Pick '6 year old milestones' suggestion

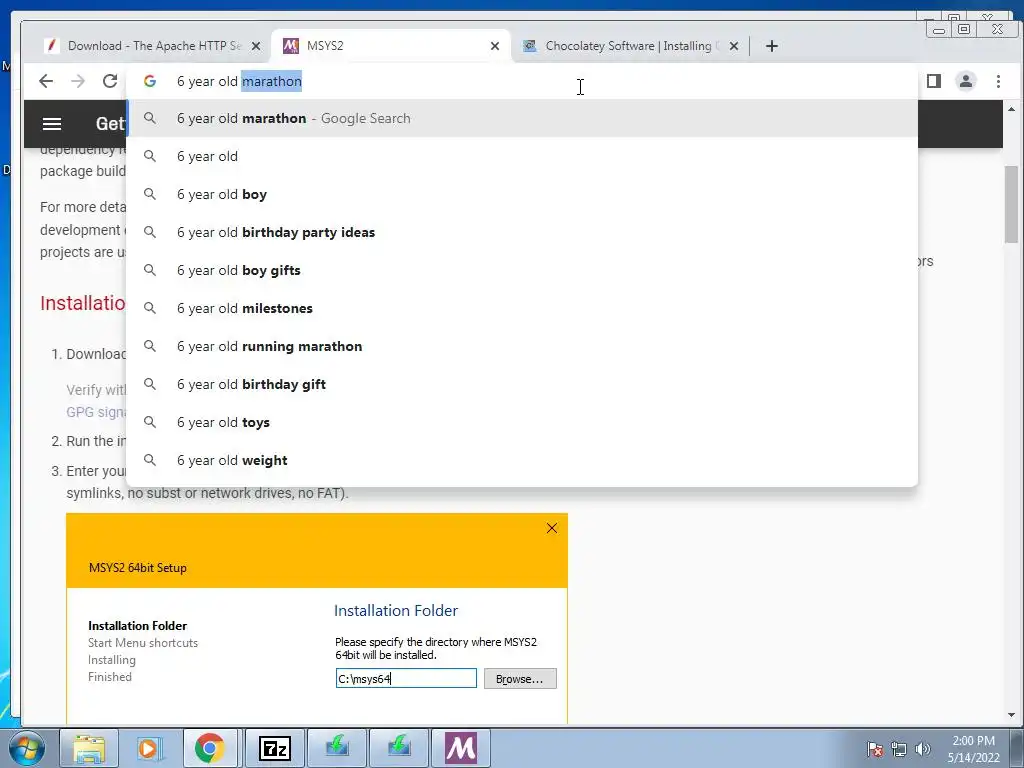point(522,308)
